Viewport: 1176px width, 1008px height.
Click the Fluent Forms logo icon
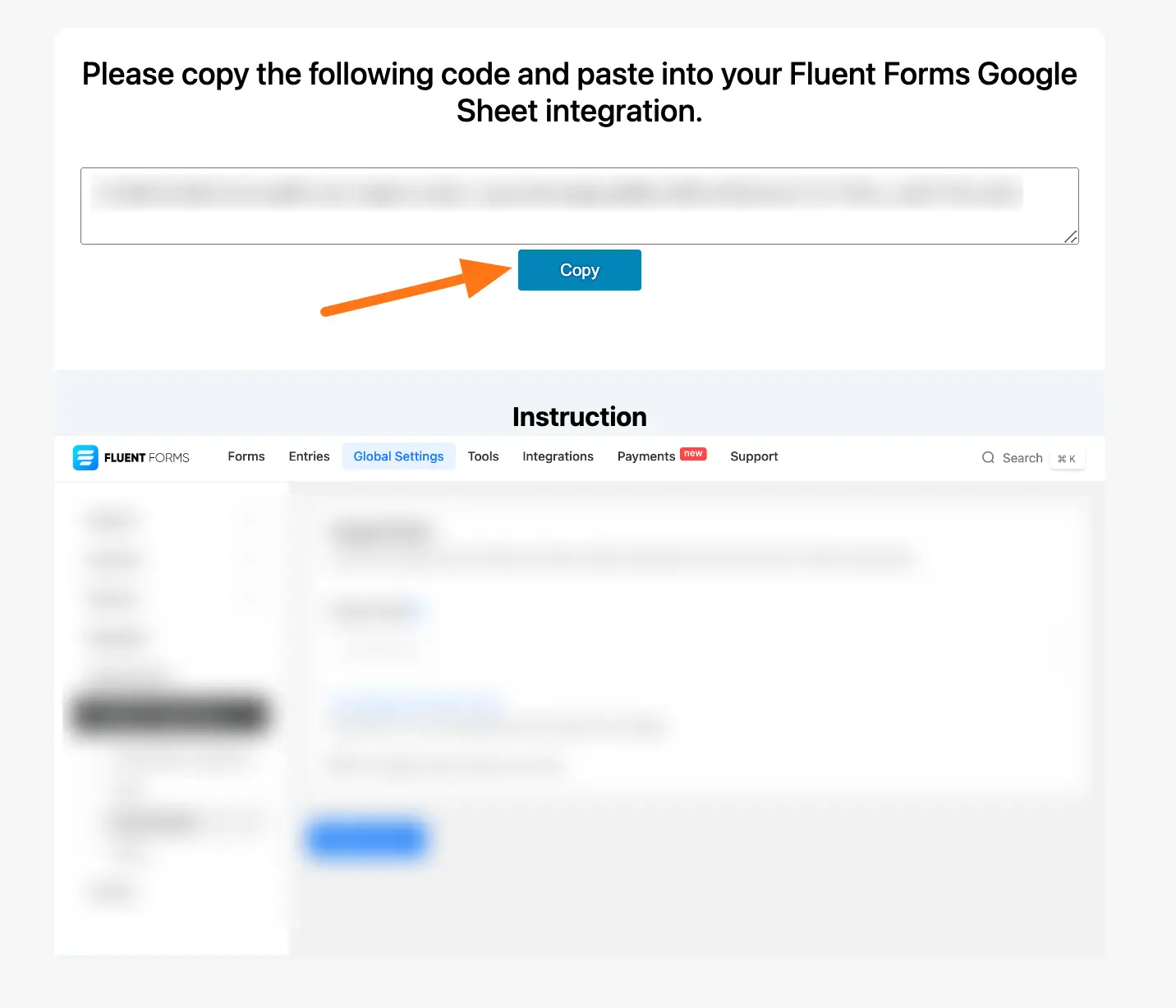point(85,457)
